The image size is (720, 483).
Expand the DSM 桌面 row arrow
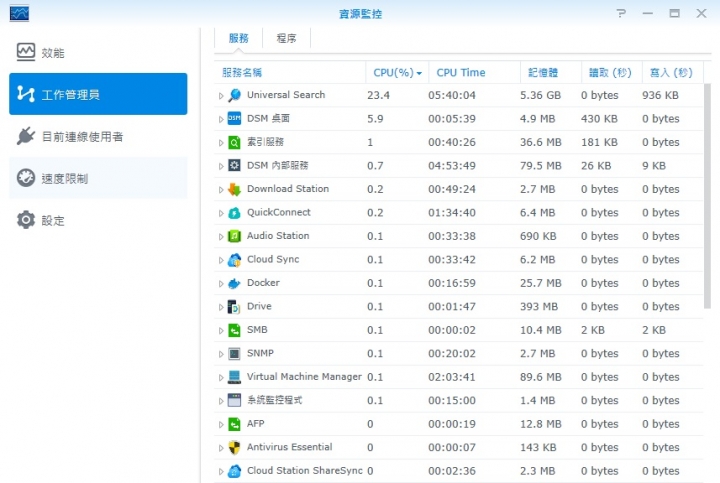point(221,119)
